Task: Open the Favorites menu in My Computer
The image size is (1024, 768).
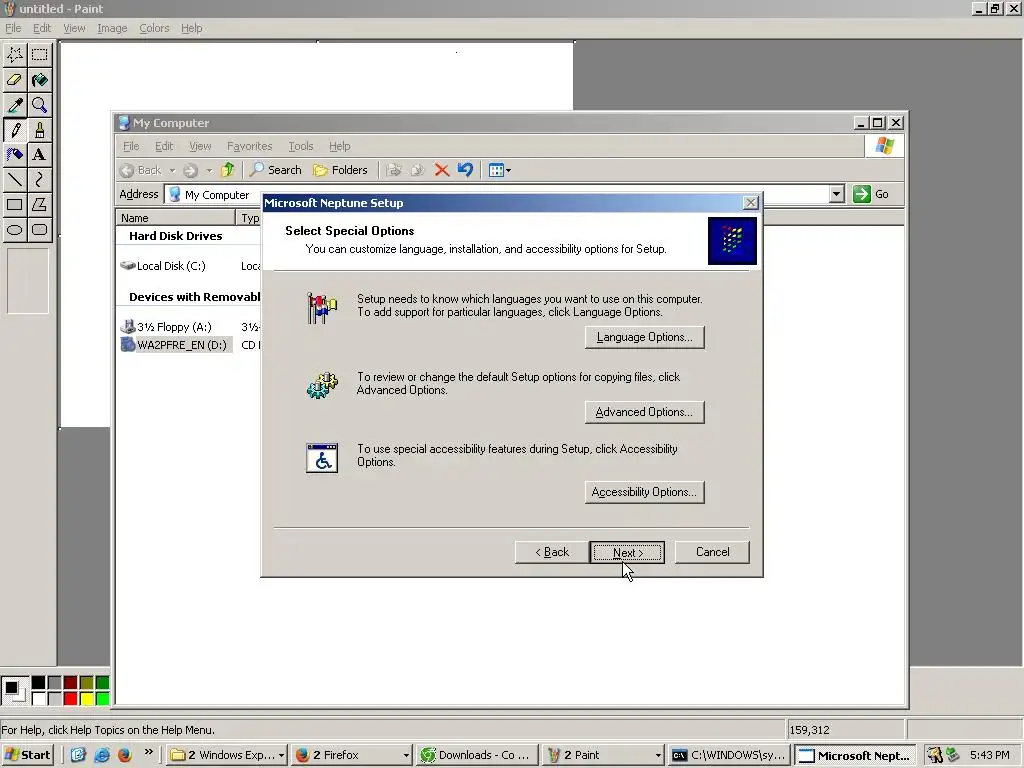Action: (249, 146)
